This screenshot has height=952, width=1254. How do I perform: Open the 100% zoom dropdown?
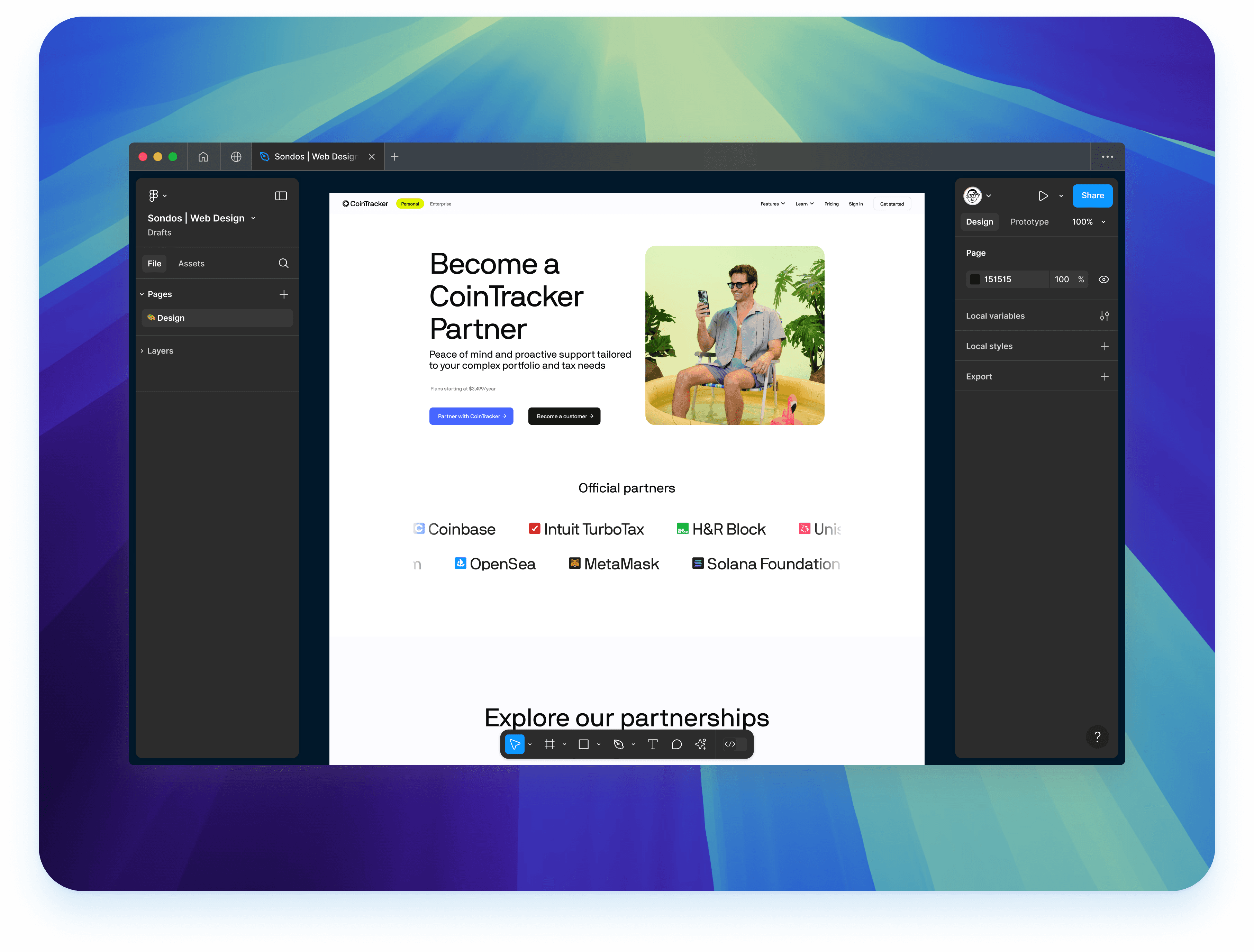pyautogui.click(x=1088, y=222)
